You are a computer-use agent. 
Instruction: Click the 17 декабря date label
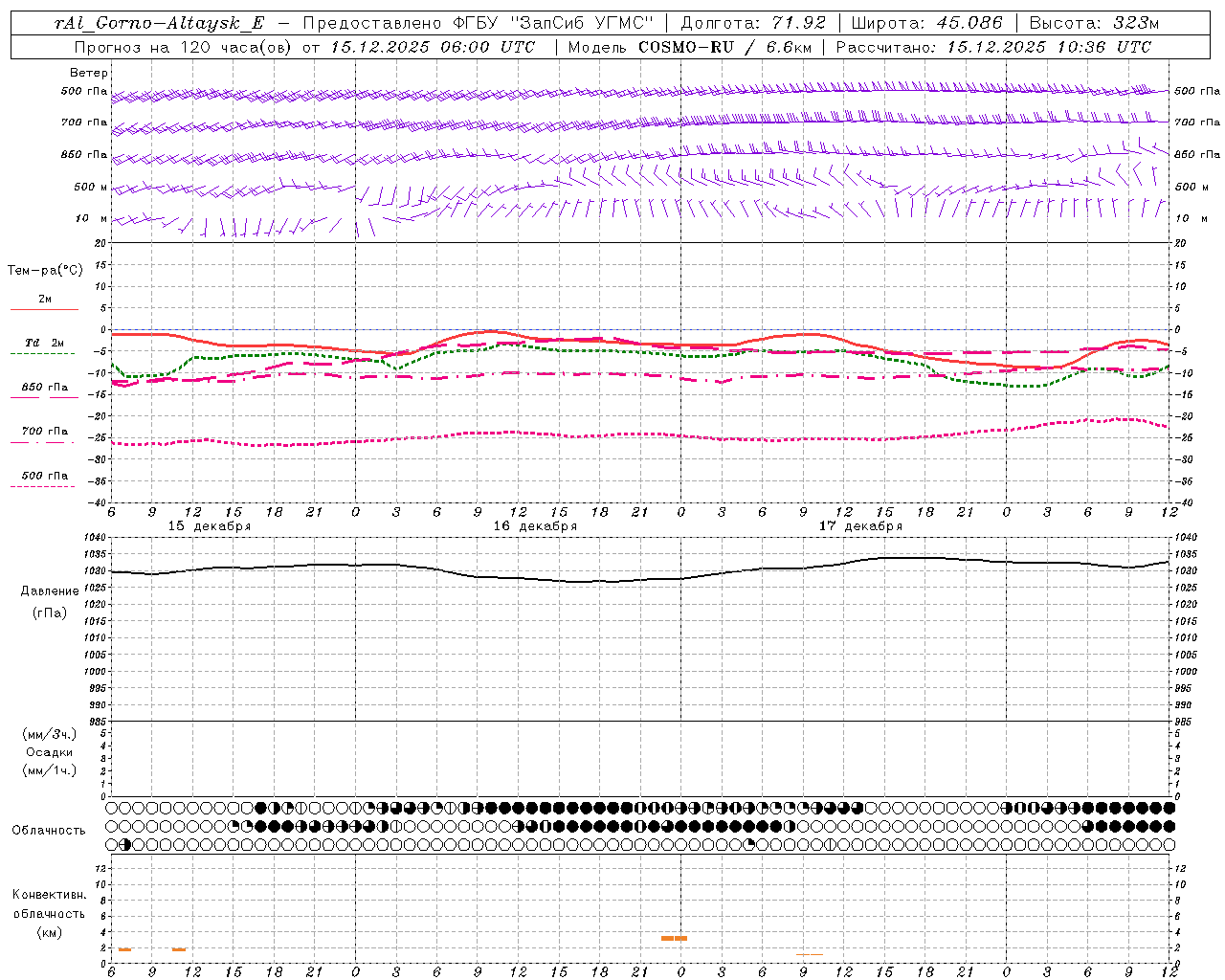tap(860, 526)
